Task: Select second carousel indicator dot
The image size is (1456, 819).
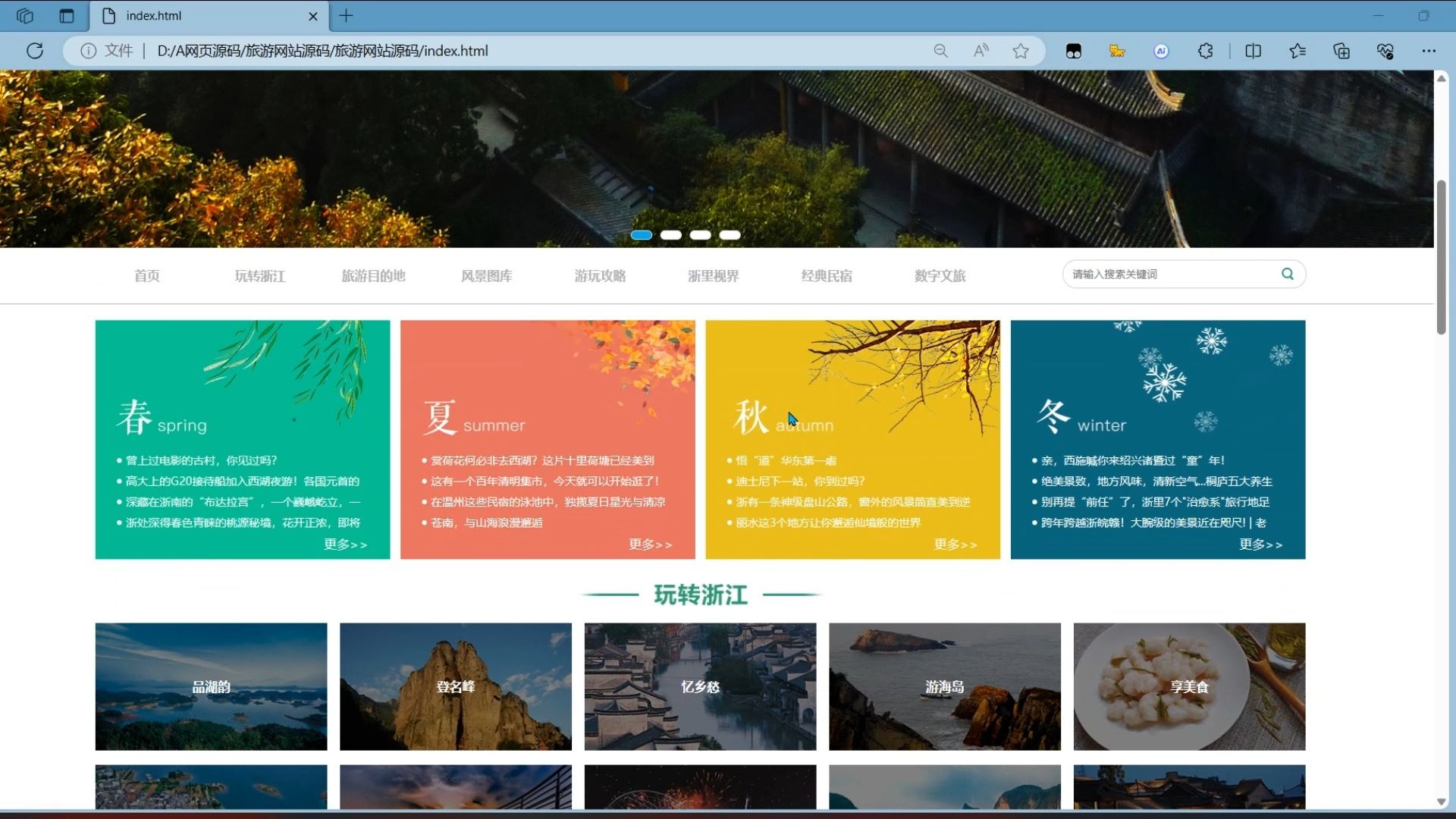Action: point(670,235)
